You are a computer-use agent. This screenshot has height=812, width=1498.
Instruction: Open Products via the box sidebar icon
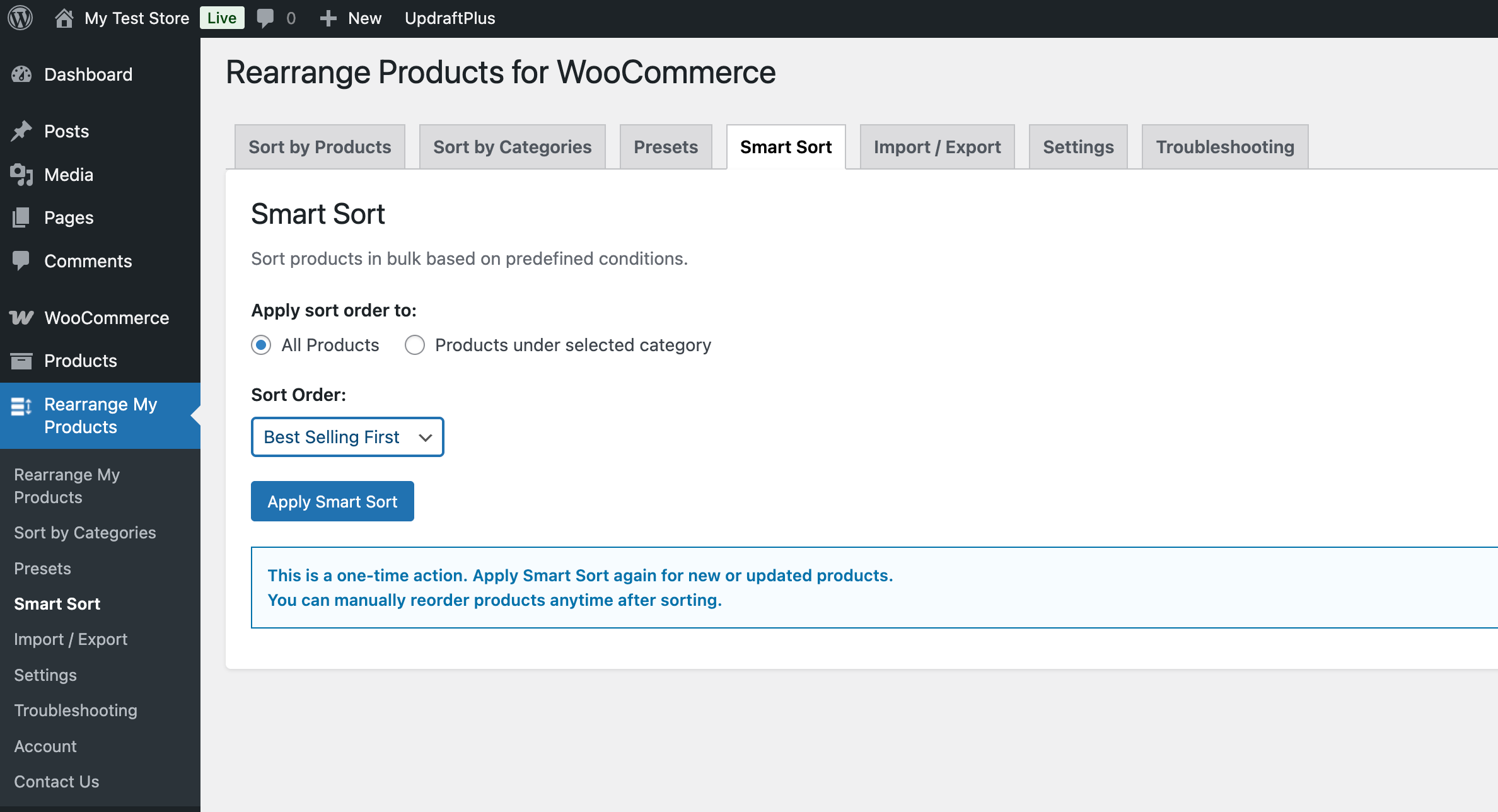coord(21,361)
